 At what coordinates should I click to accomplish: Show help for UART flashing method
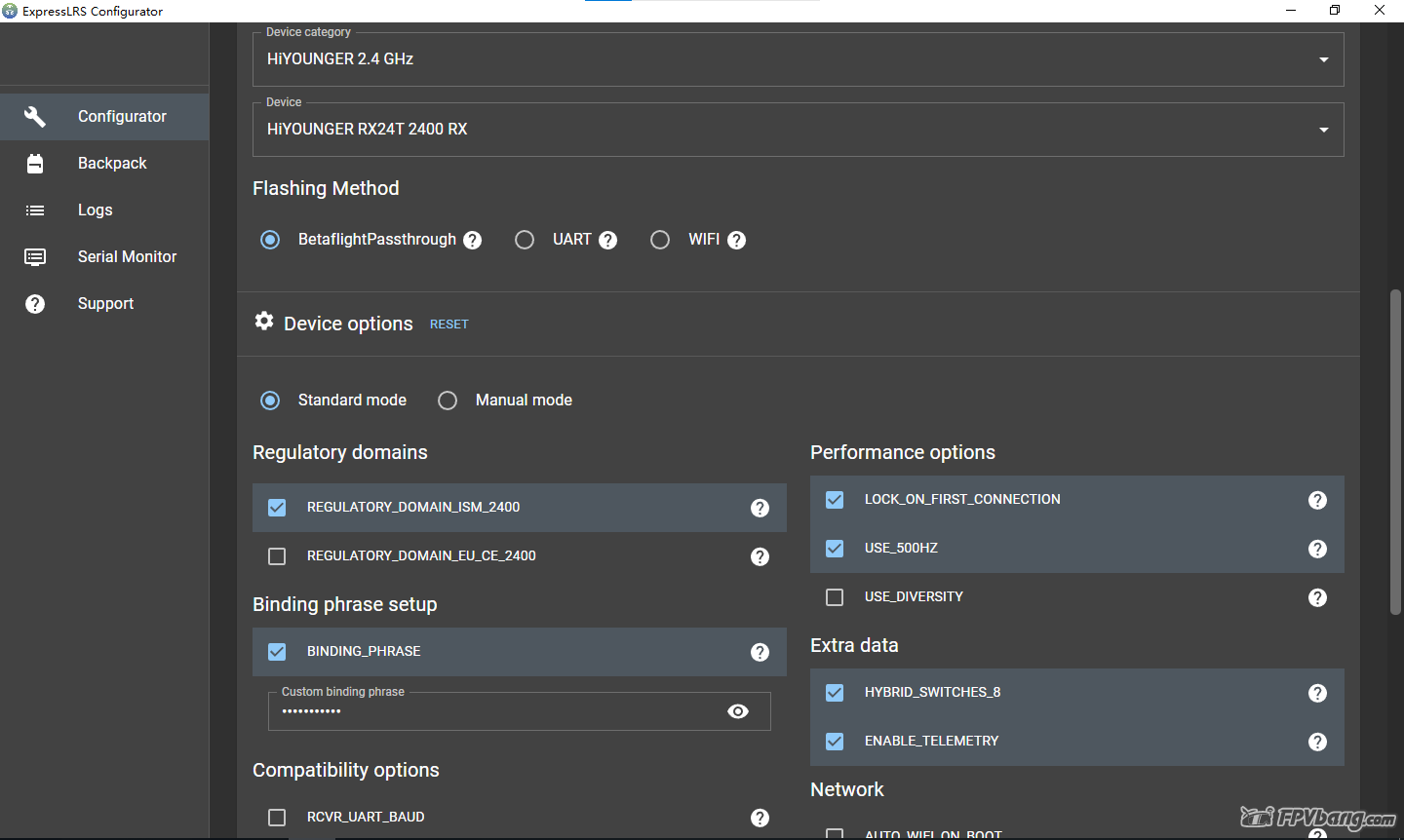pos(608,241)
